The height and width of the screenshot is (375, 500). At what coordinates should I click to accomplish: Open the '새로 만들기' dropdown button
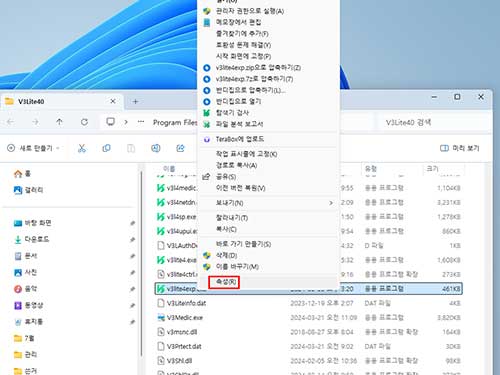tap(33, 148)
